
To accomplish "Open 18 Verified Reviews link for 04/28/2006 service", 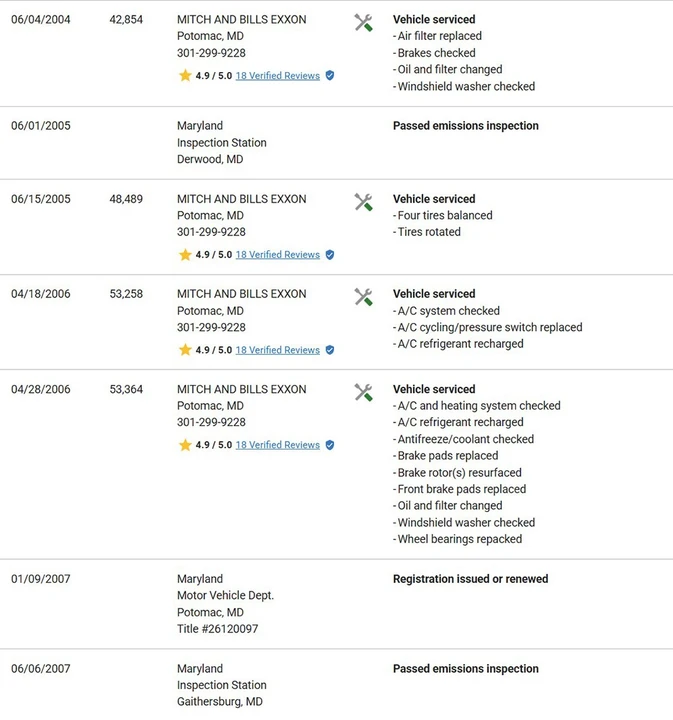I will (x=278, y=445).
